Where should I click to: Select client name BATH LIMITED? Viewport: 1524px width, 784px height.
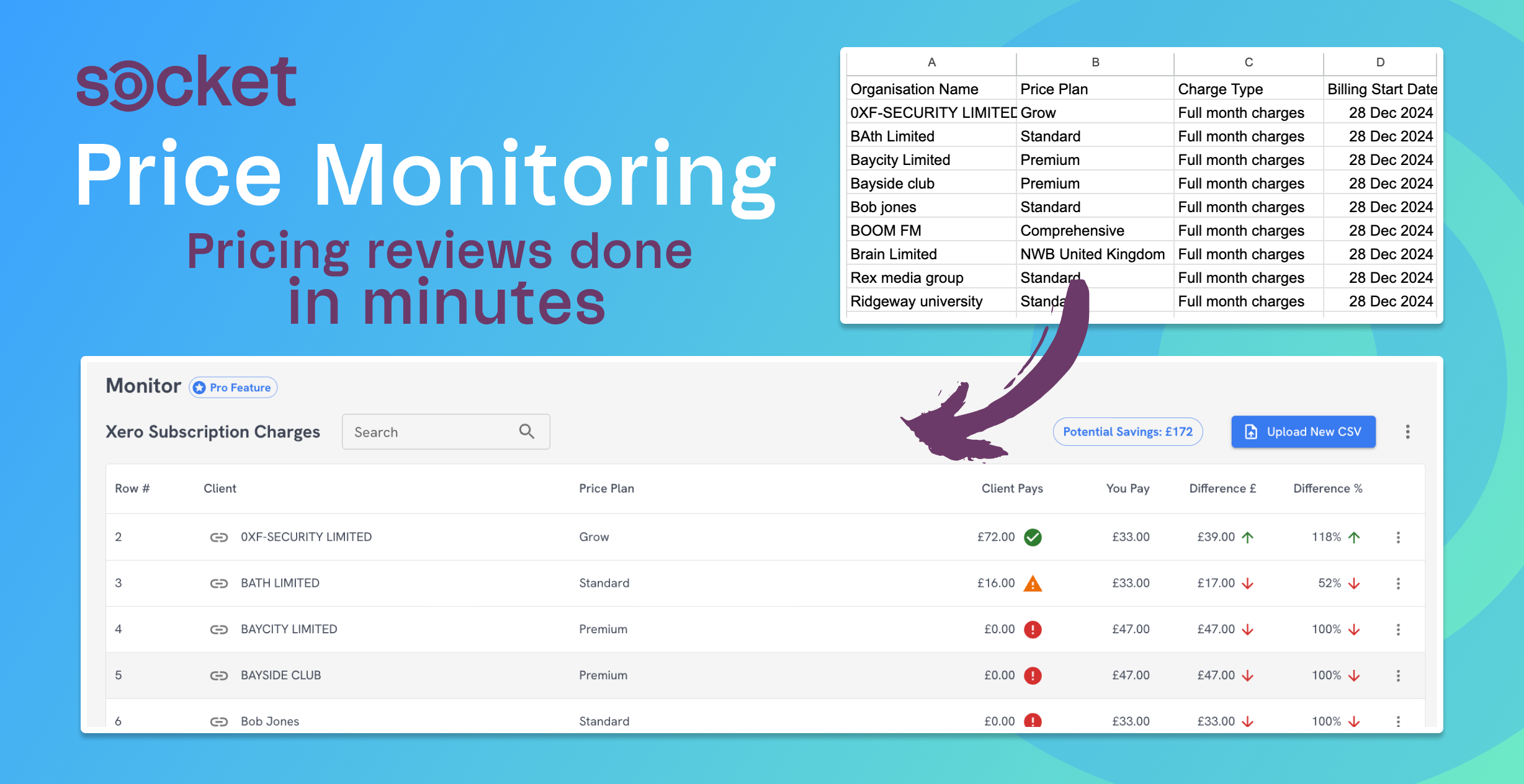pos(280,584)
